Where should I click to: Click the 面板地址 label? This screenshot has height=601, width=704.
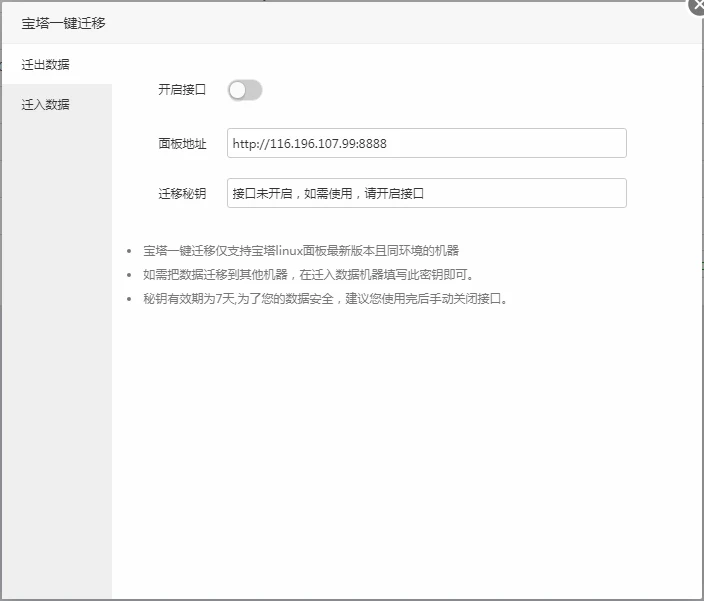click(x=182, y=144)
